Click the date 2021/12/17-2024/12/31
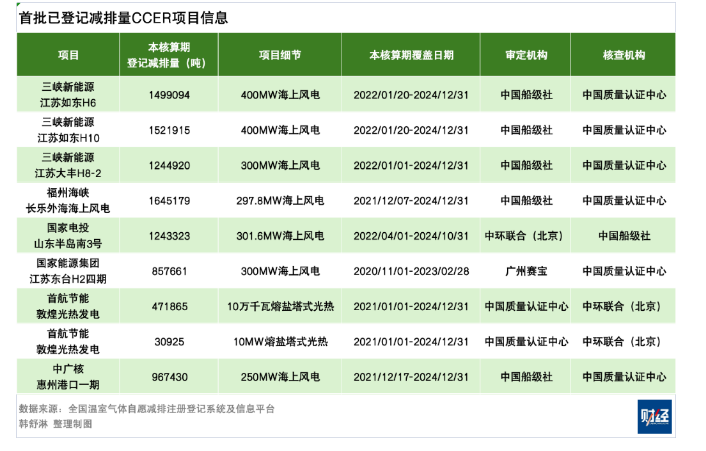Image resolution: width=706 pixels, height=451 pixels. click(411, 377)
